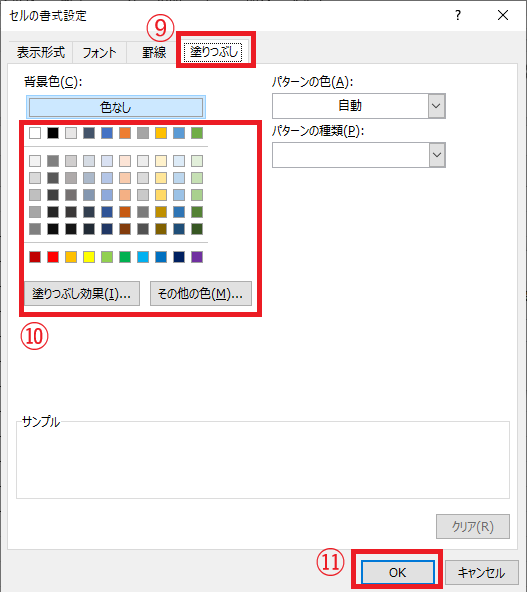This screenshot has height=592, width=527.
Task: Pick green swatch in top theme row
Action: [x=197, y=133]
